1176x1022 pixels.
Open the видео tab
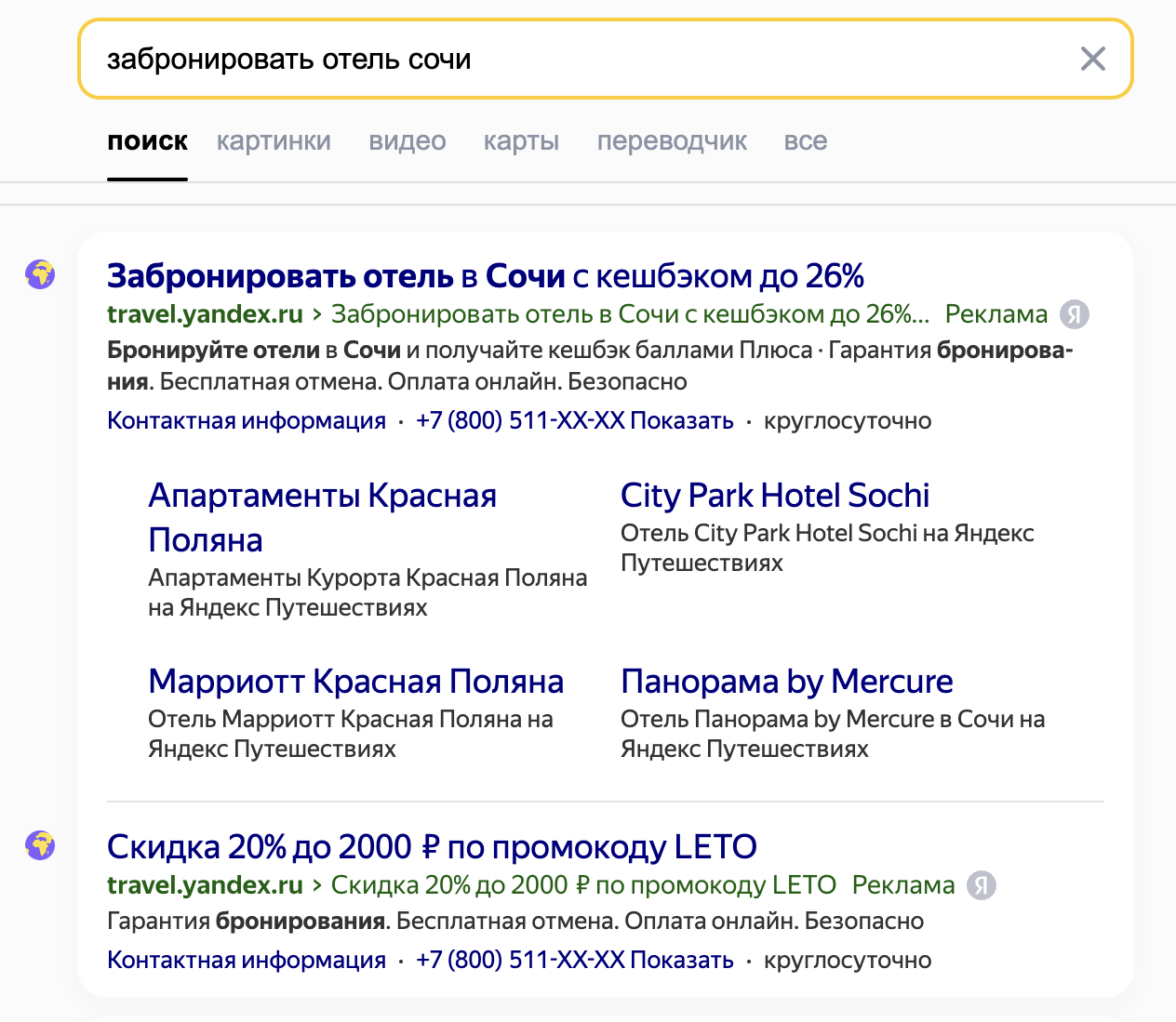(x=407, y=141)
